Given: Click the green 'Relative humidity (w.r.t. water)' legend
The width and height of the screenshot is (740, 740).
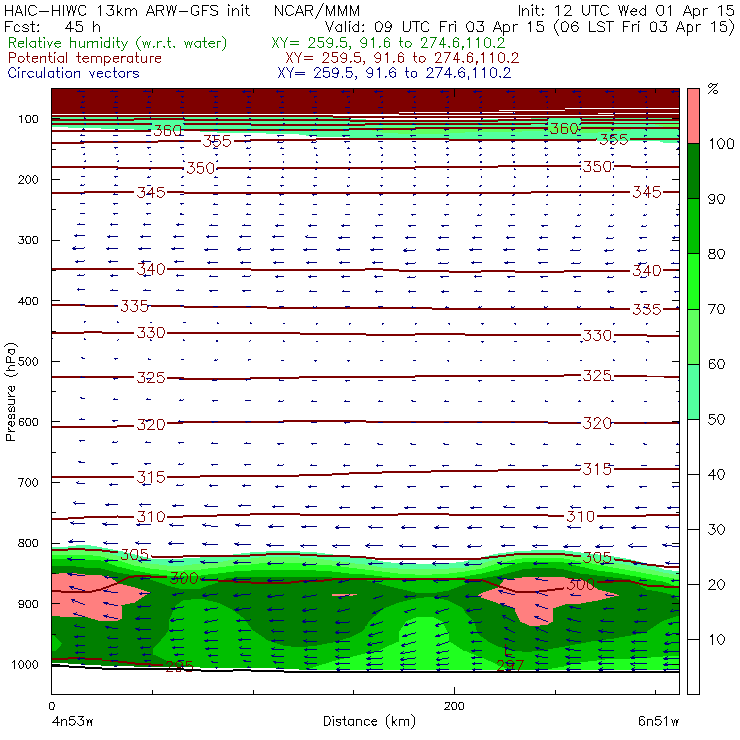Looking at the screenshot, I should (118, 43).
